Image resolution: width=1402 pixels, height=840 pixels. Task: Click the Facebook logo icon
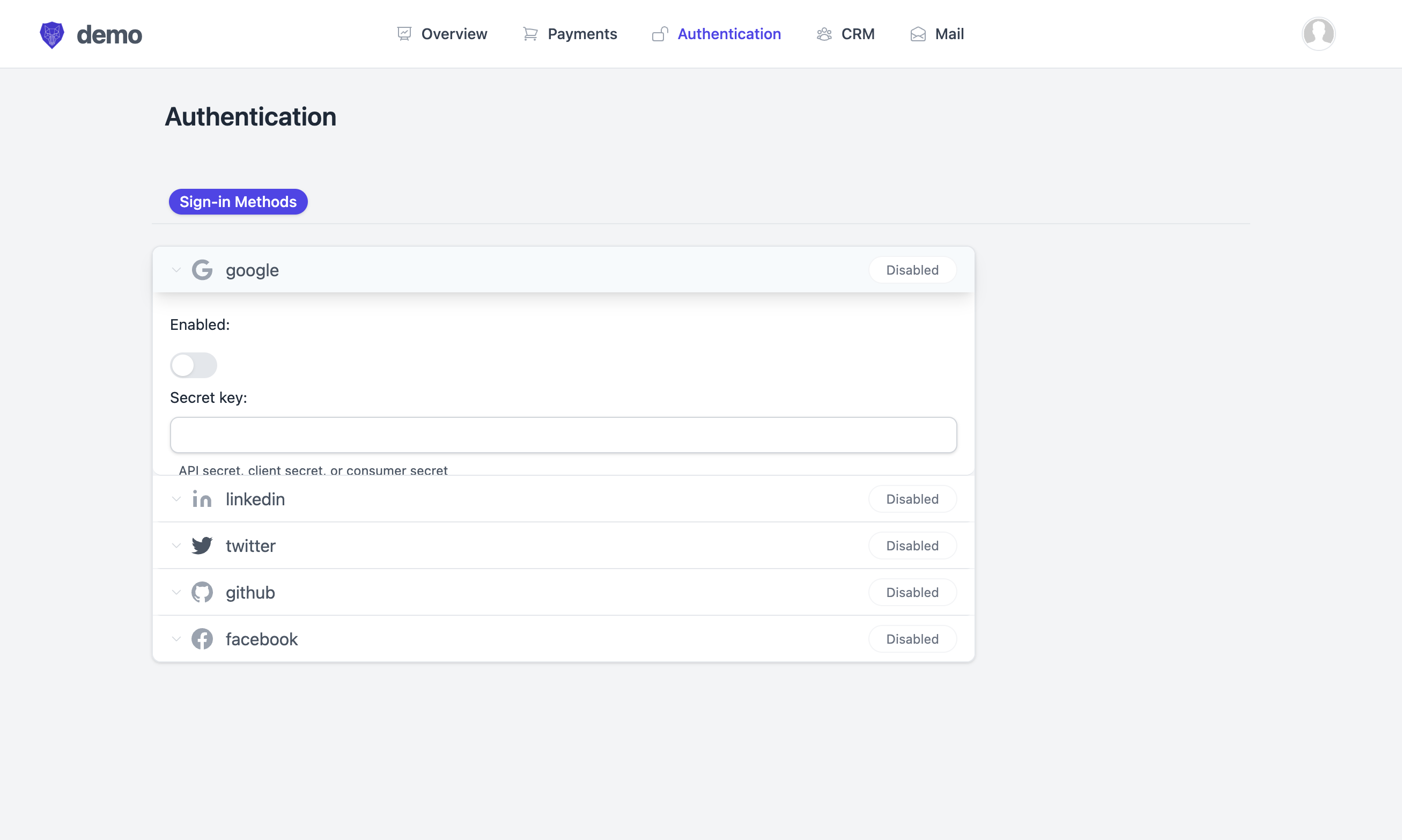pyautogui.click(x=202, y=639)
